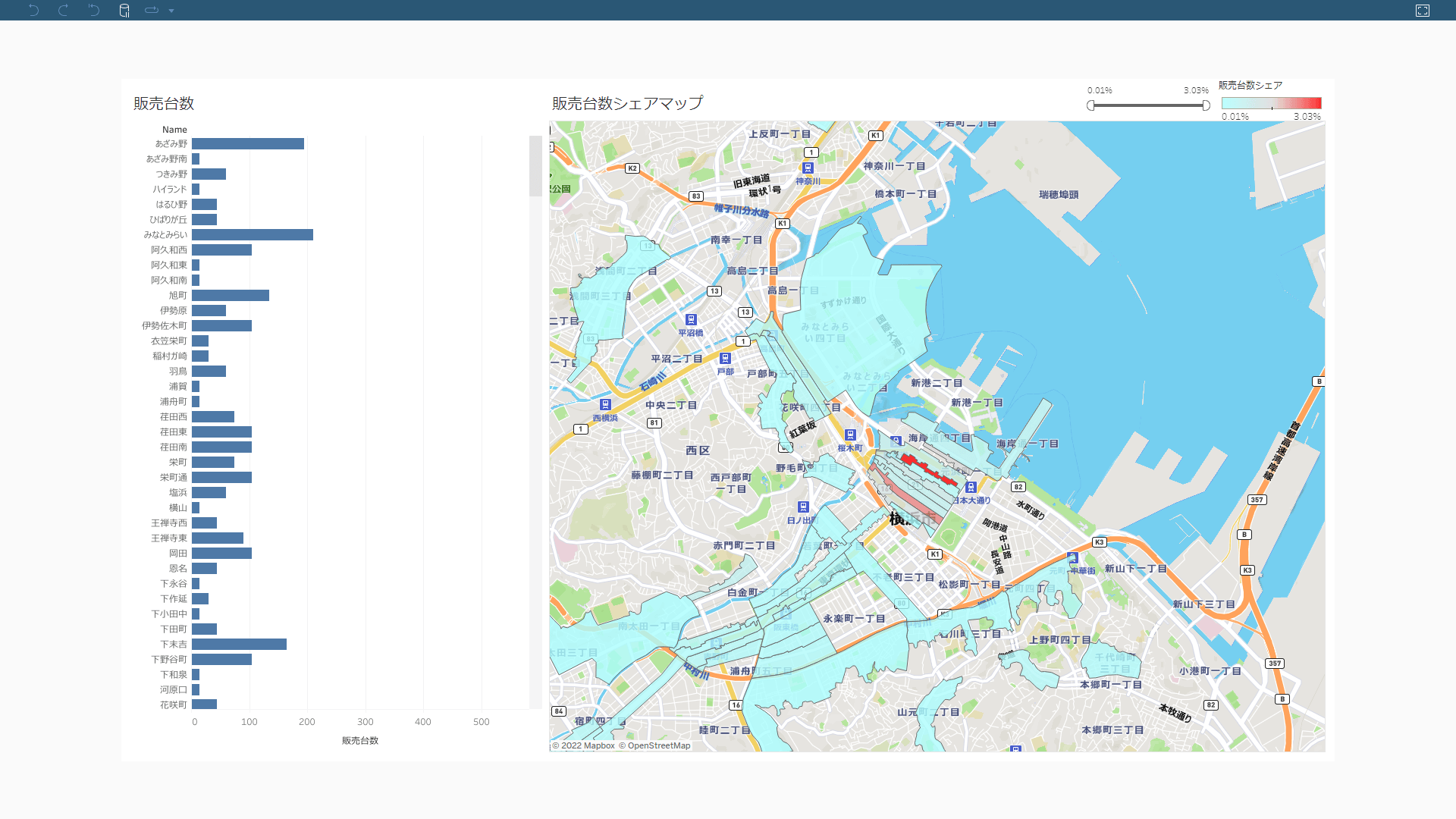The height and width of the screenshot is (819, 1456).
Task: Click the Redo arrow icon
Action: (x=64, y=10)
